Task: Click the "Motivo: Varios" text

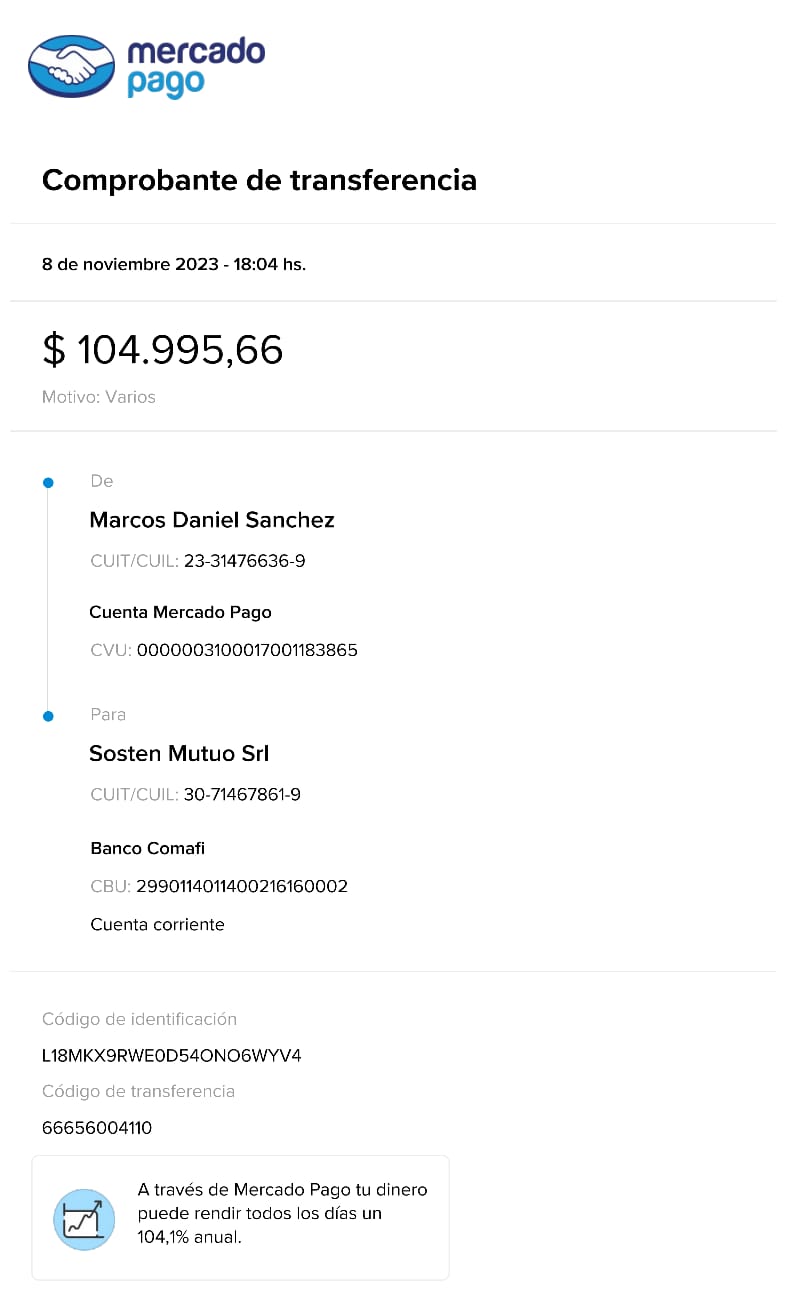Action: 99,397
